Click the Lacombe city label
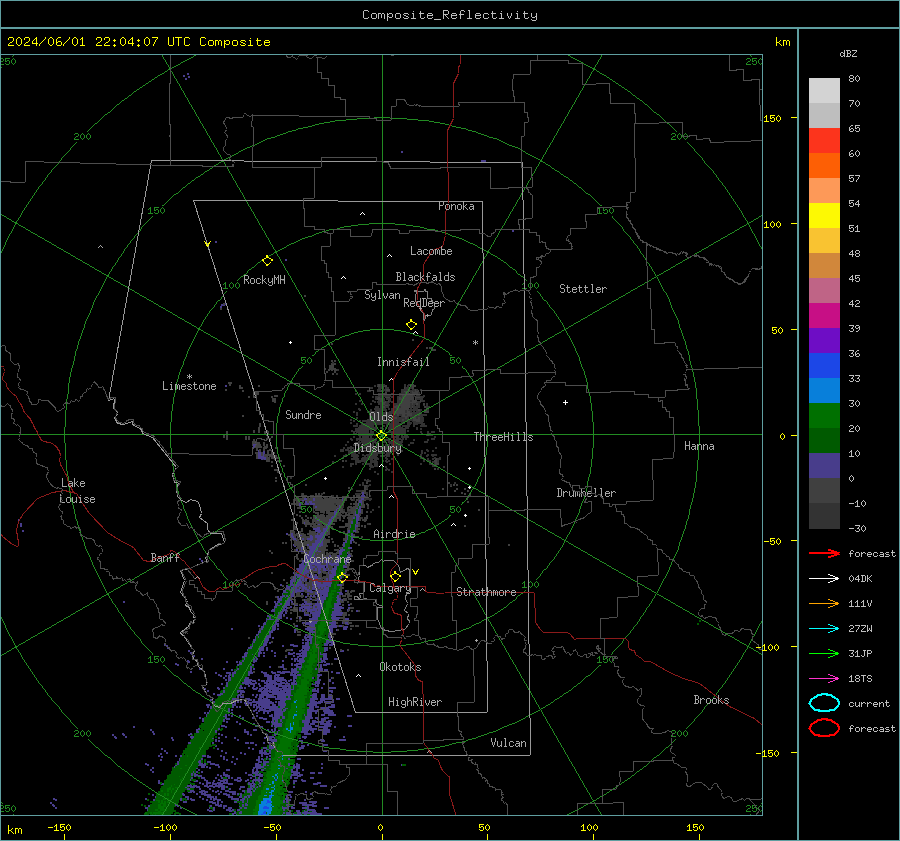Viewport: 900px width, 841px height. click(431, 251)
